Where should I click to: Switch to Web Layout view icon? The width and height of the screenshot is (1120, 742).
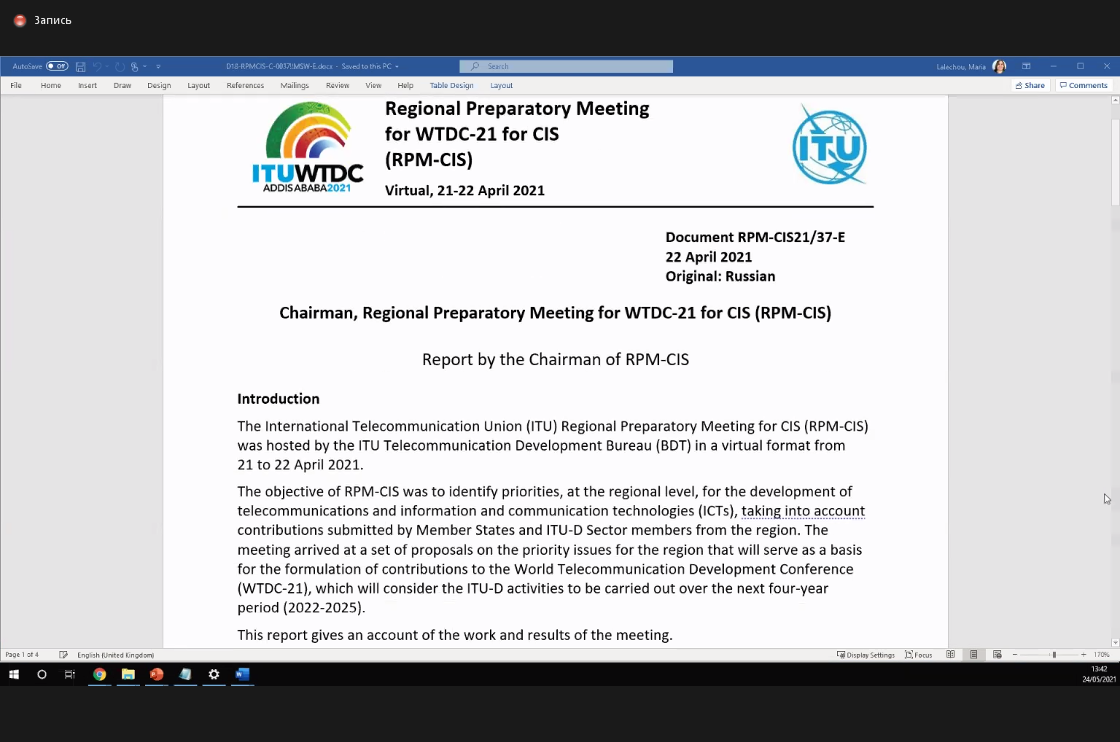997,655
